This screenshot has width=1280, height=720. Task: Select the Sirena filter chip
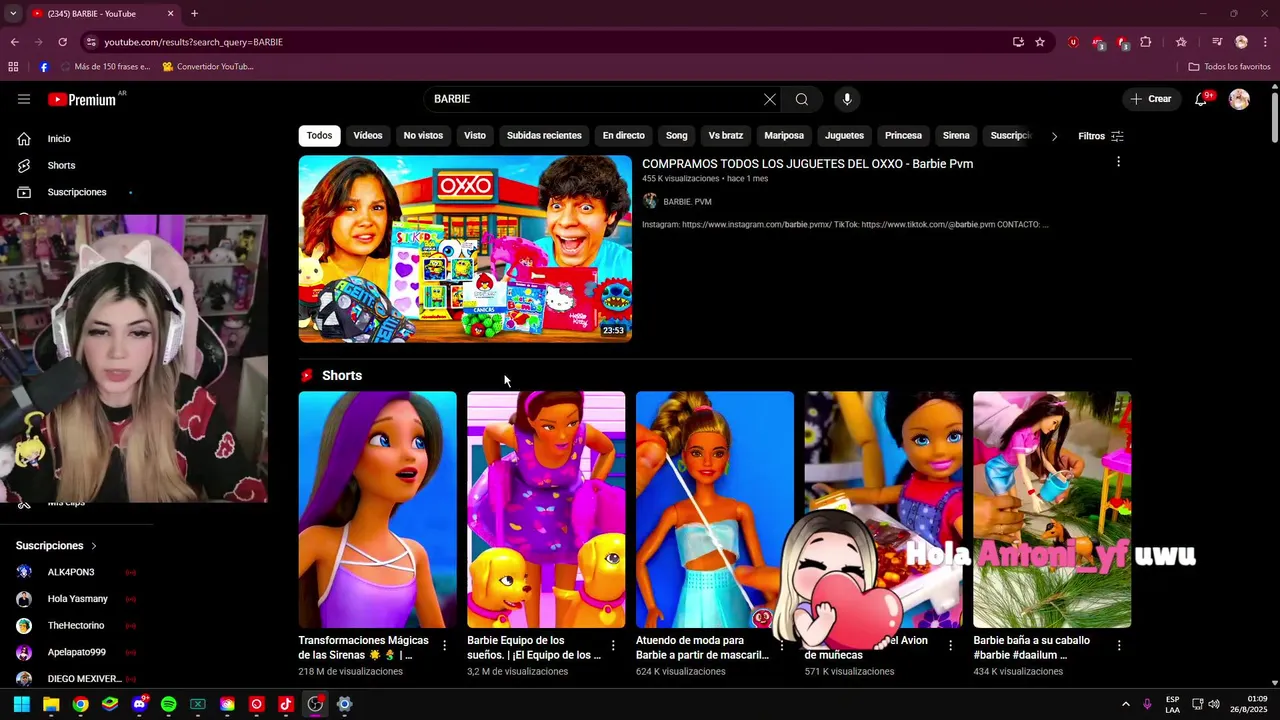pyautogui.click(x=956, y=136)
